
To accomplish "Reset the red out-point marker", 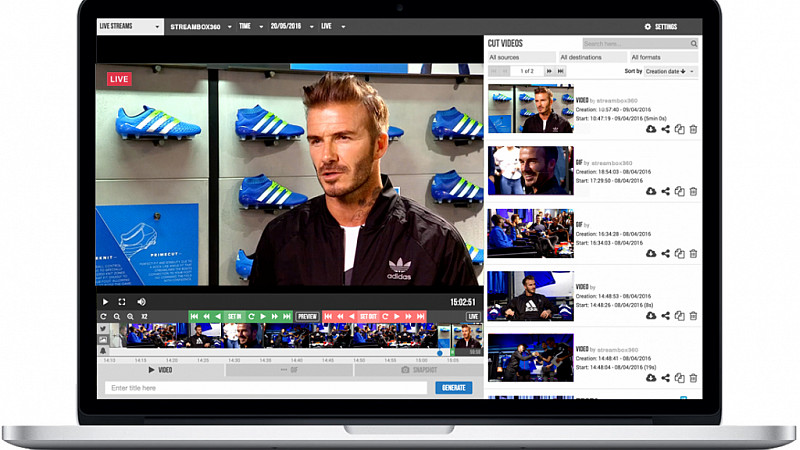I will 385,317.
